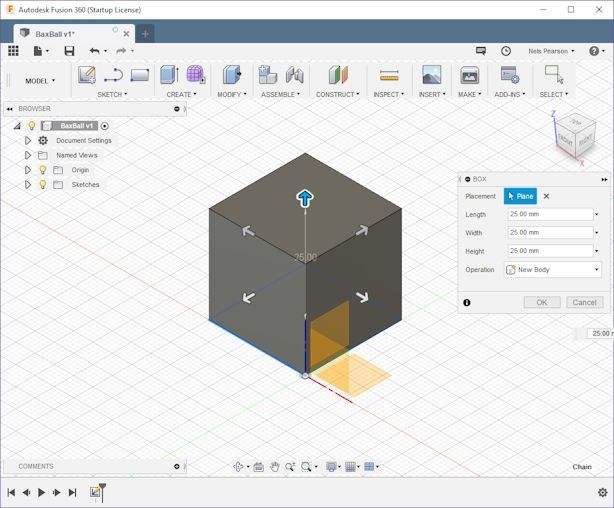Open the INSPECT menu
Screen dimensions: 614x508
[x=388, y=94]
